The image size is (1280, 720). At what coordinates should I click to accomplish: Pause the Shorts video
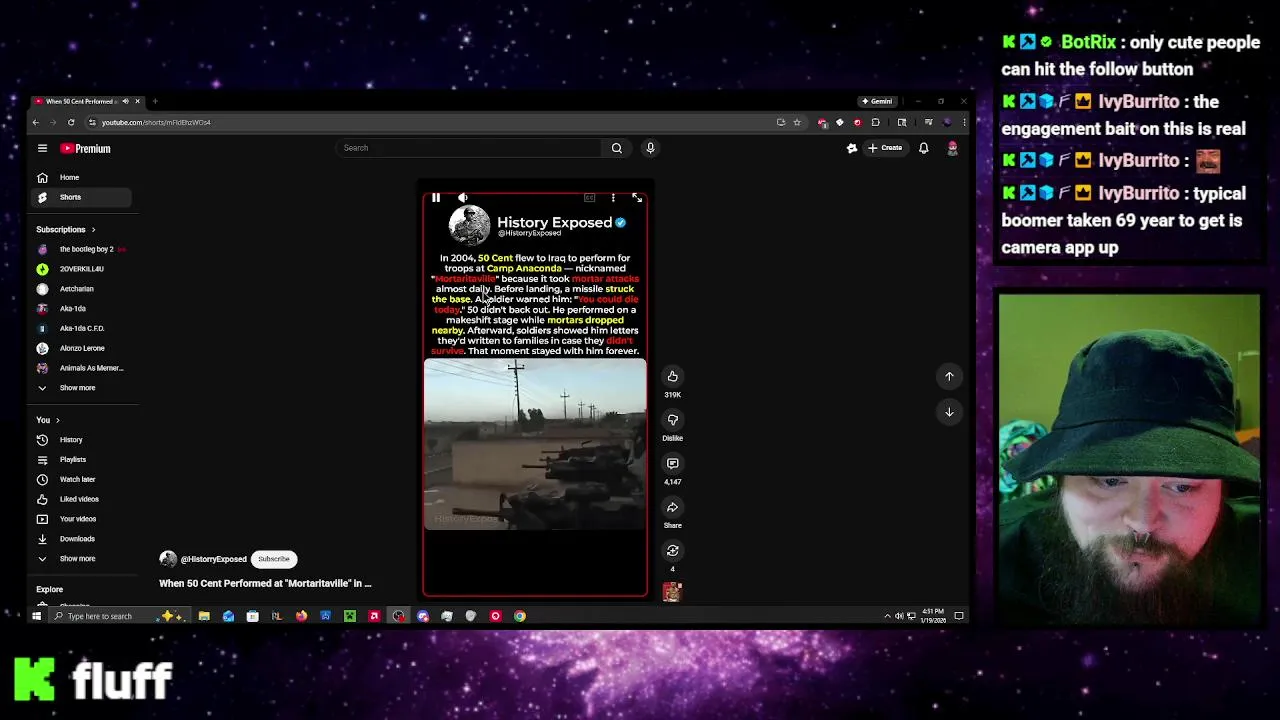pos(436,198)
